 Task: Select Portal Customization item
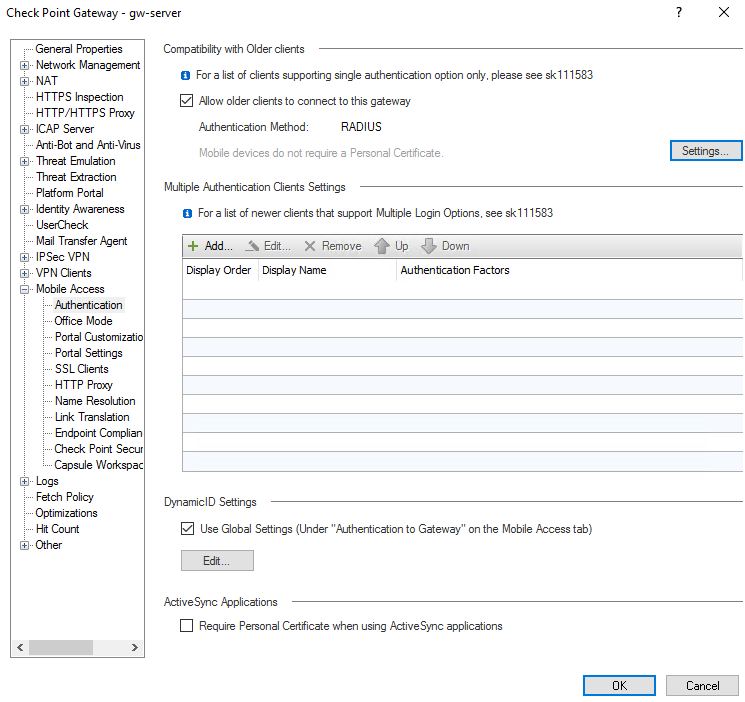point(99,337)
